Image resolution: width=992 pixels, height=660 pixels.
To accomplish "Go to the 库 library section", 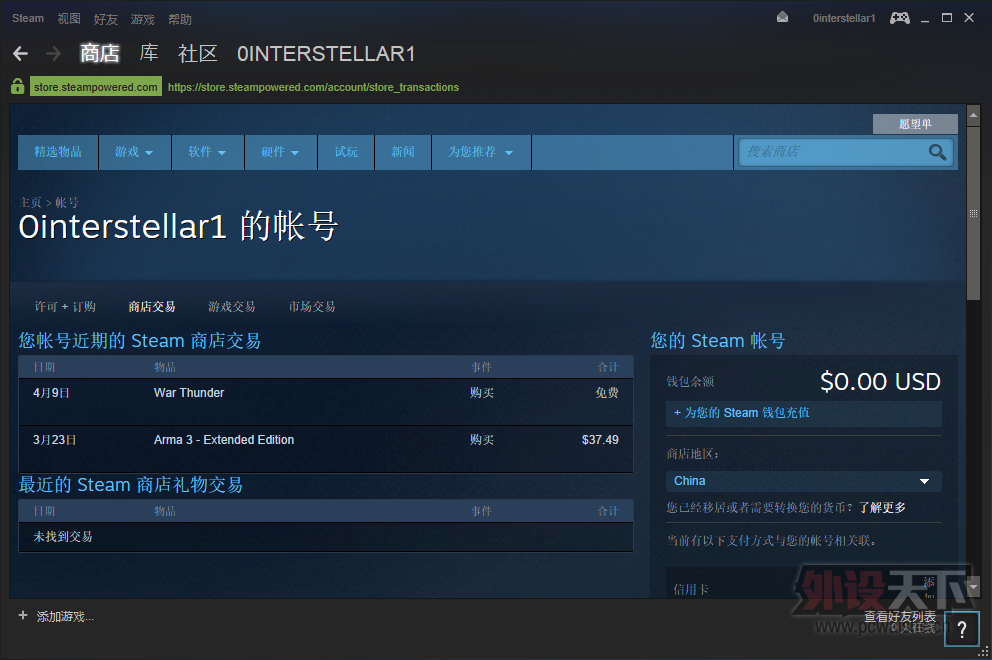I will (x=149, y=54).
